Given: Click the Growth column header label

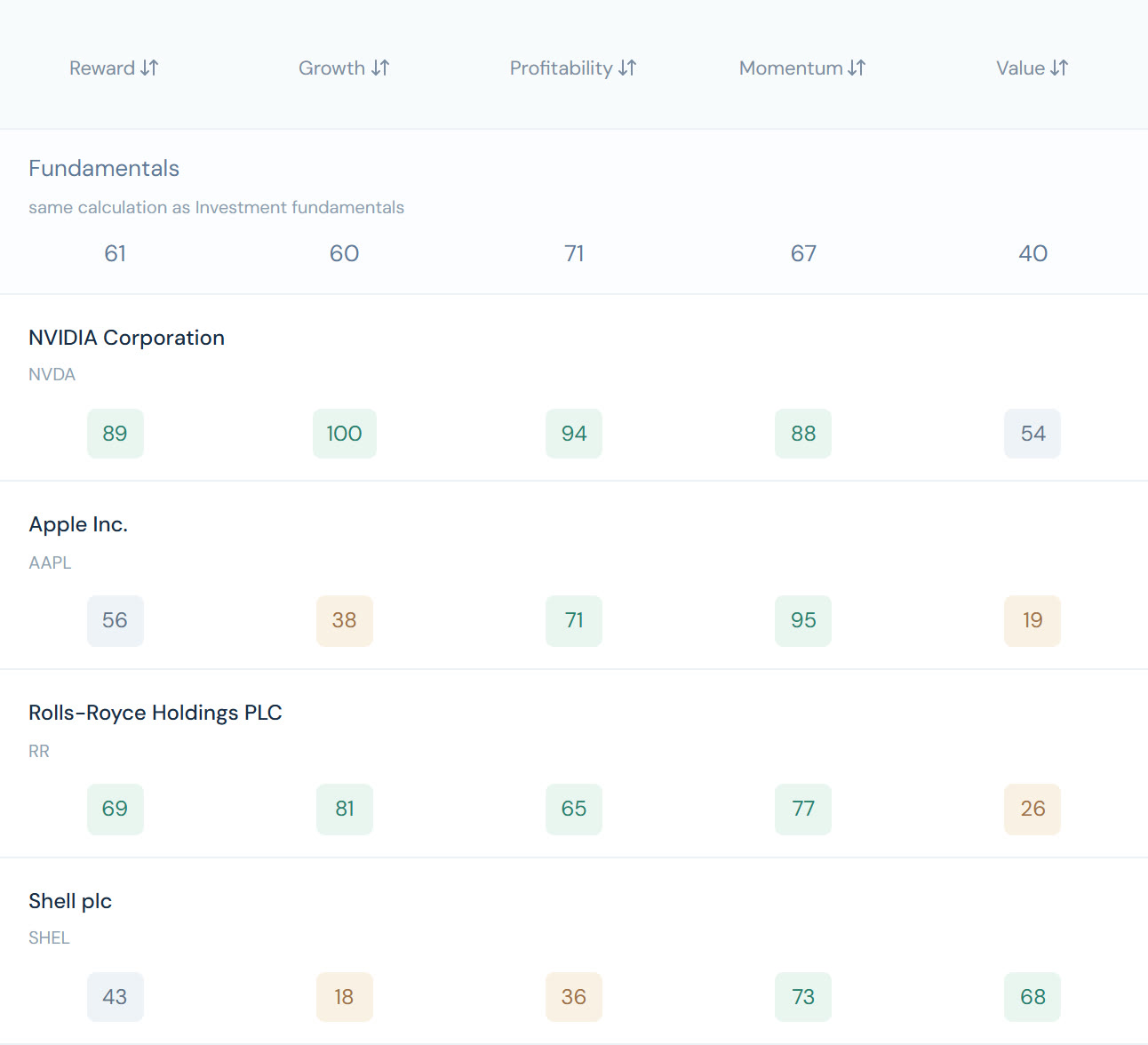Looking at the screenshot, I should (332, 68).
